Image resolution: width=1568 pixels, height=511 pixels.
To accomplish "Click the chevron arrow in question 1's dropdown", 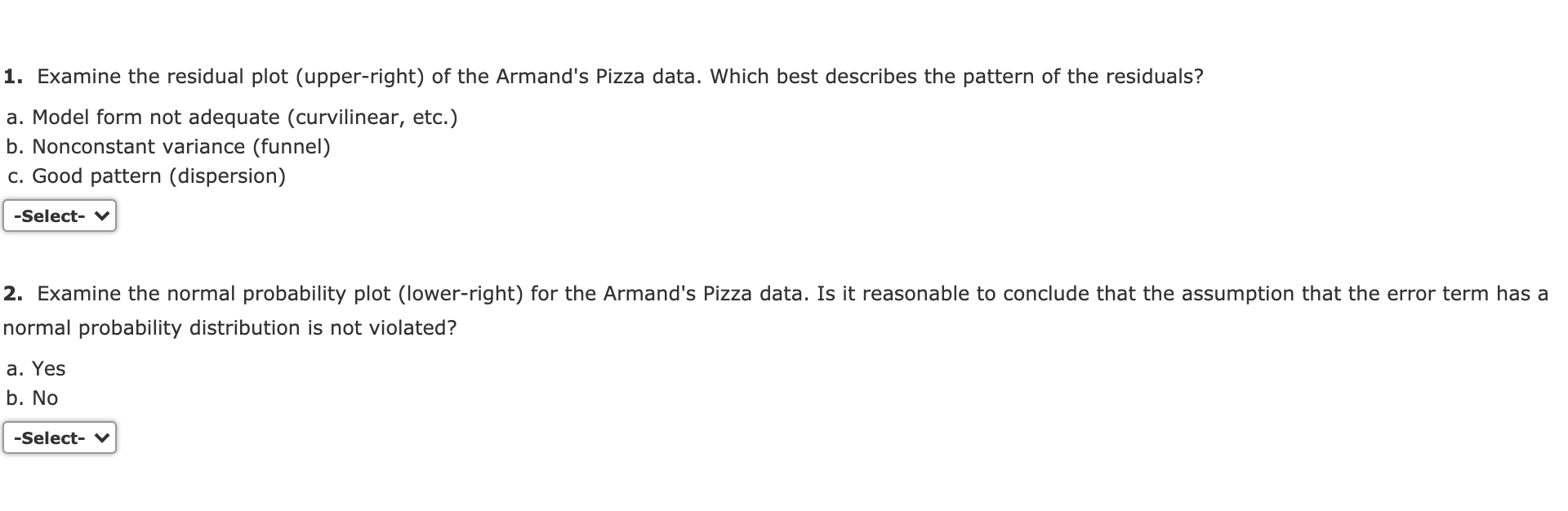I will click(x=101, y=216).
